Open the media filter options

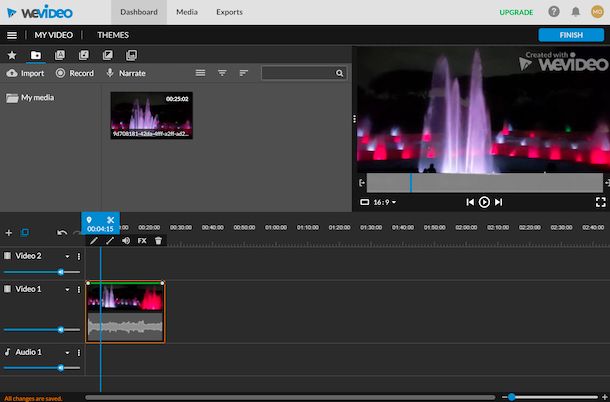222,73
